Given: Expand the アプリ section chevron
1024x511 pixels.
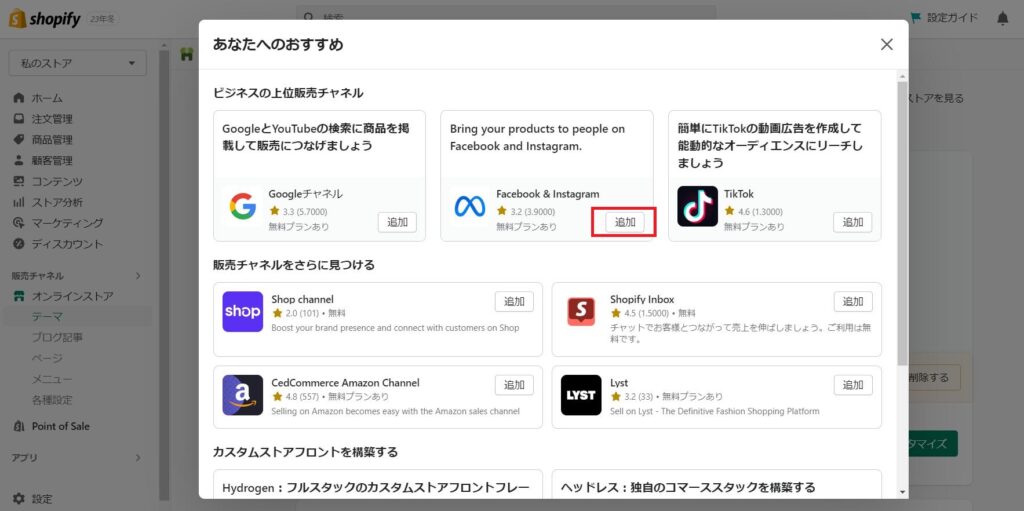Looking at the screenshot, I should click(x=138, y=458).
